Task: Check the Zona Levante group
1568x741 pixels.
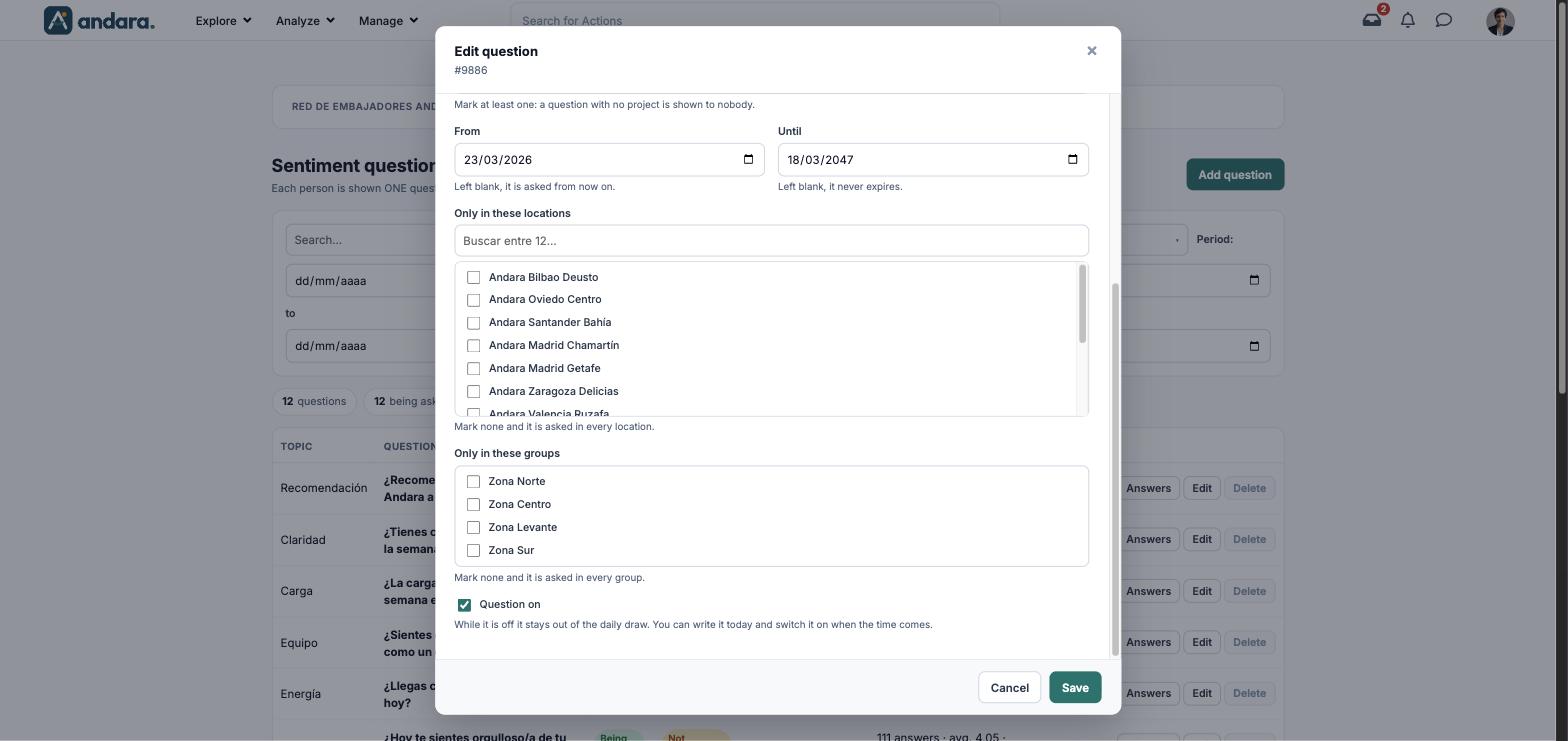Action: (474, 528)
